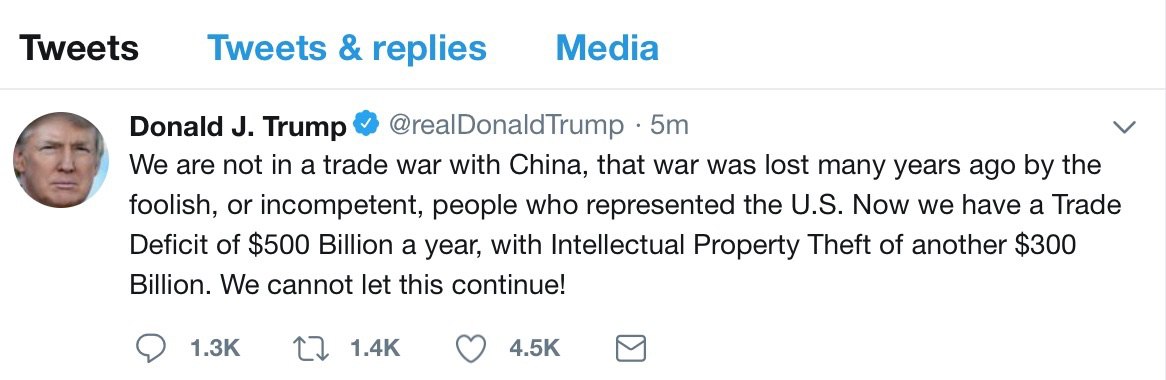This screenshot has width=1166, height=380.
Task: Open the profile avatar photo
Action: [x=61, y=160]
